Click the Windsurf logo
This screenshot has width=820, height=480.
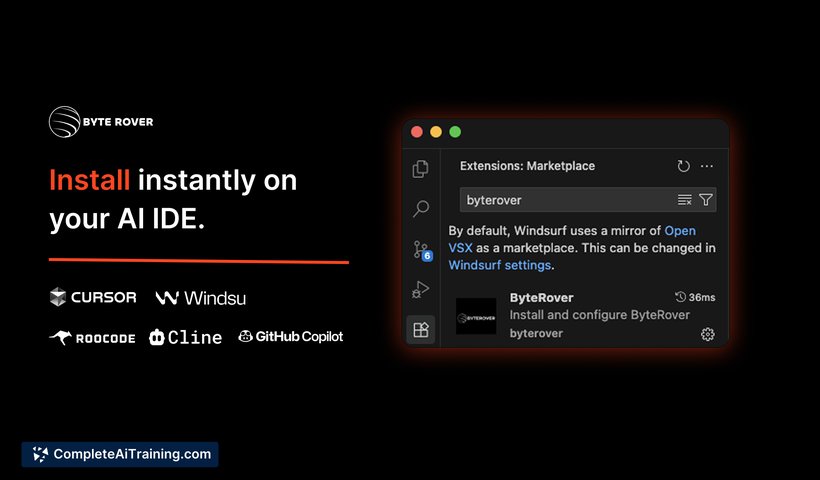[x=201, y=298]
